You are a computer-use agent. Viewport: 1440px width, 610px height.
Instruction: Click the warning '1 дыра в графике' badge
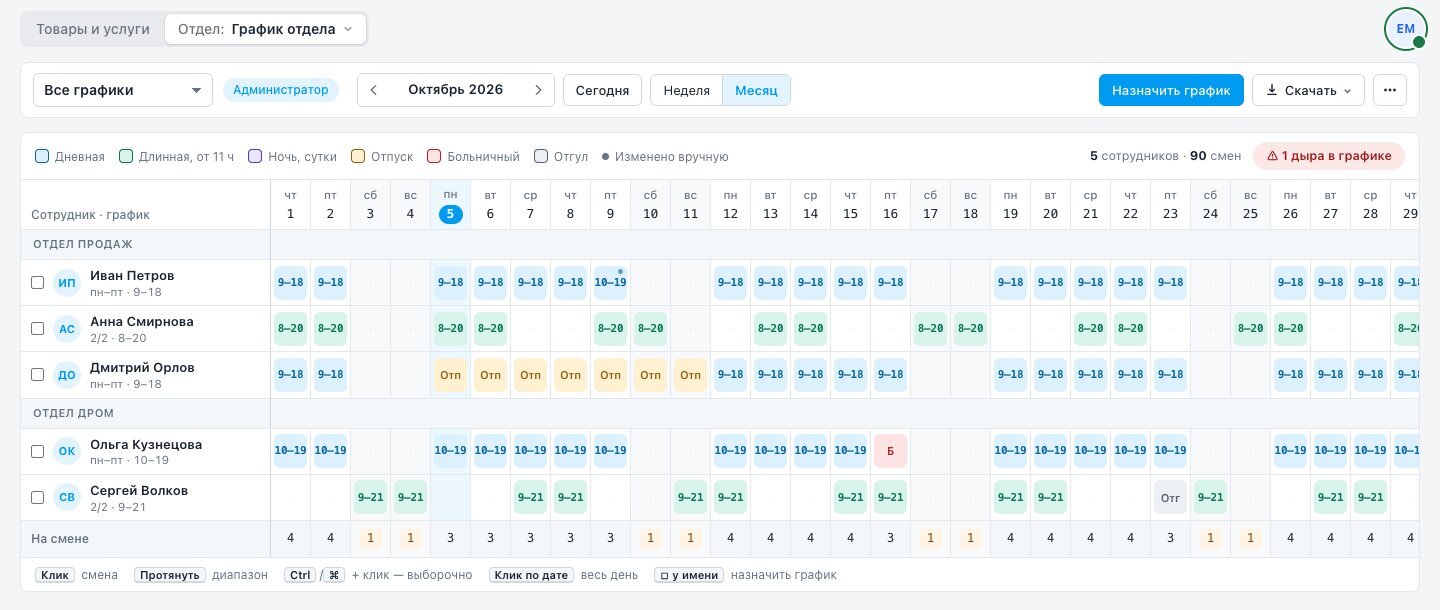[1329, 156]
